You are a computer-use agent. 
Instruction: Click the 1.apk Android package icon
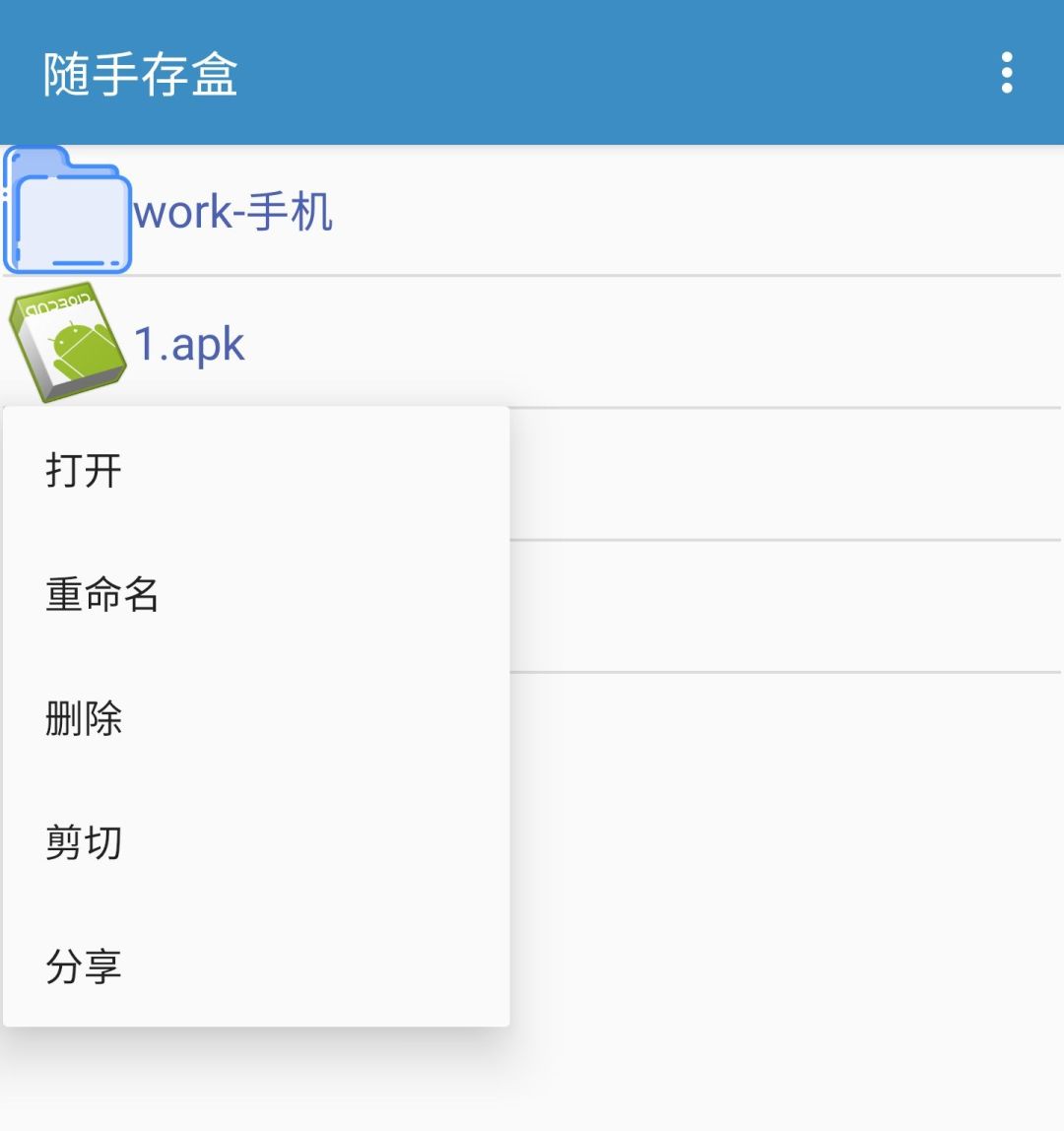[x=68, y=342]
